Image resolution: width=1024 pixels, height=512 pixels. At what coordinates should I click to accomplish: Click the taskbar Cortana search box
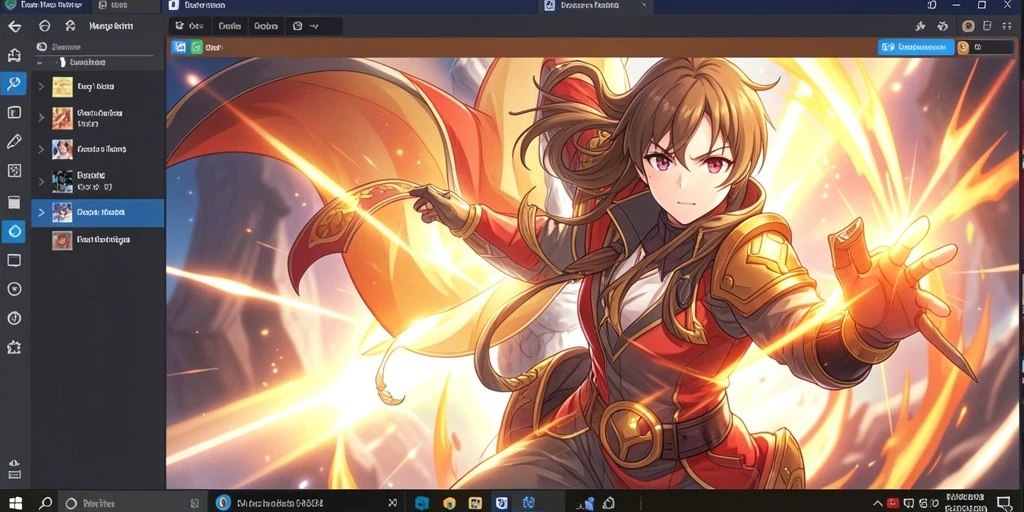tap(131, 503)
